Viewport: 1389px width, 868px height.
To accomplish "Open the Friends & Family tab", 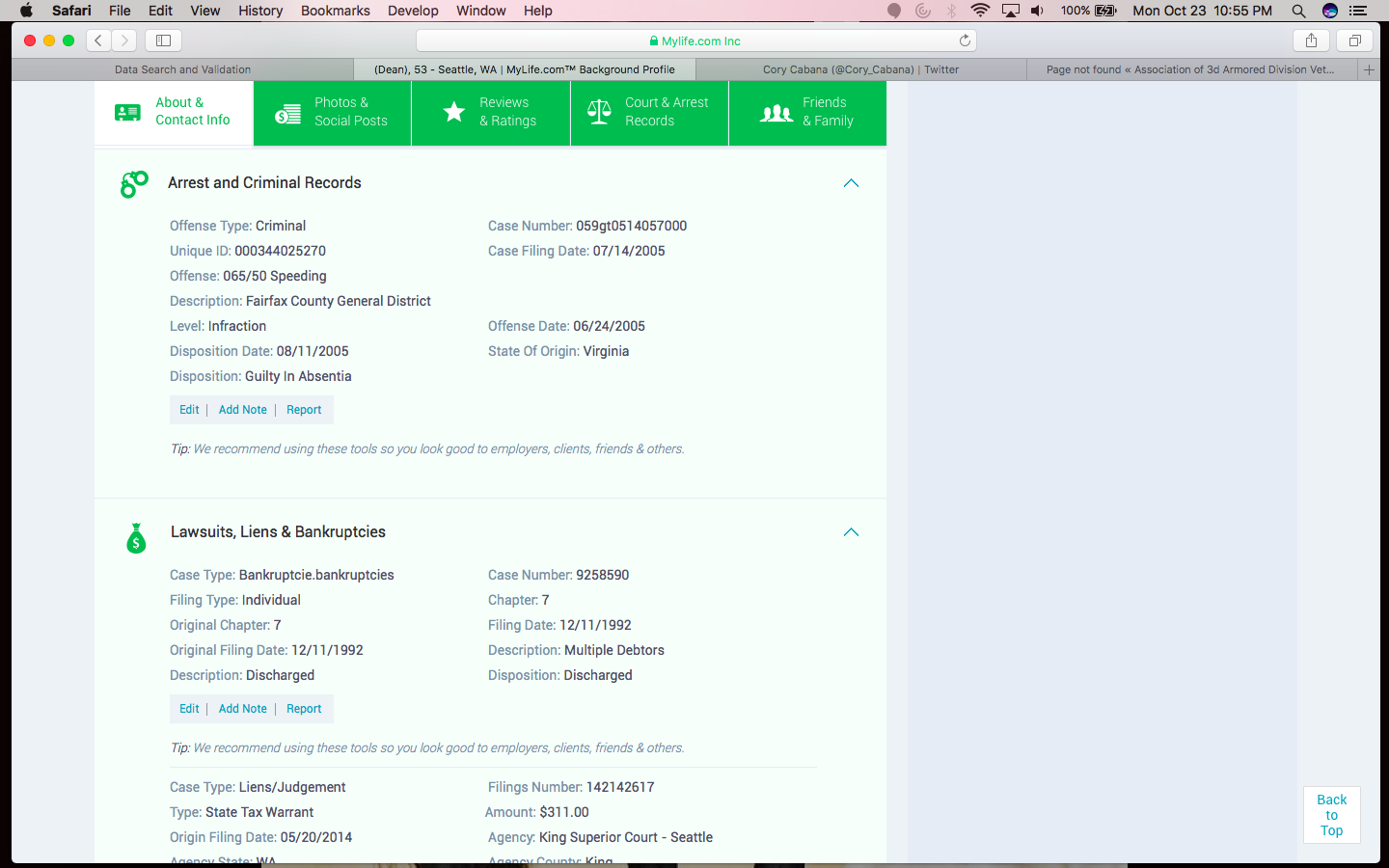I will click(x=807, y=113).
